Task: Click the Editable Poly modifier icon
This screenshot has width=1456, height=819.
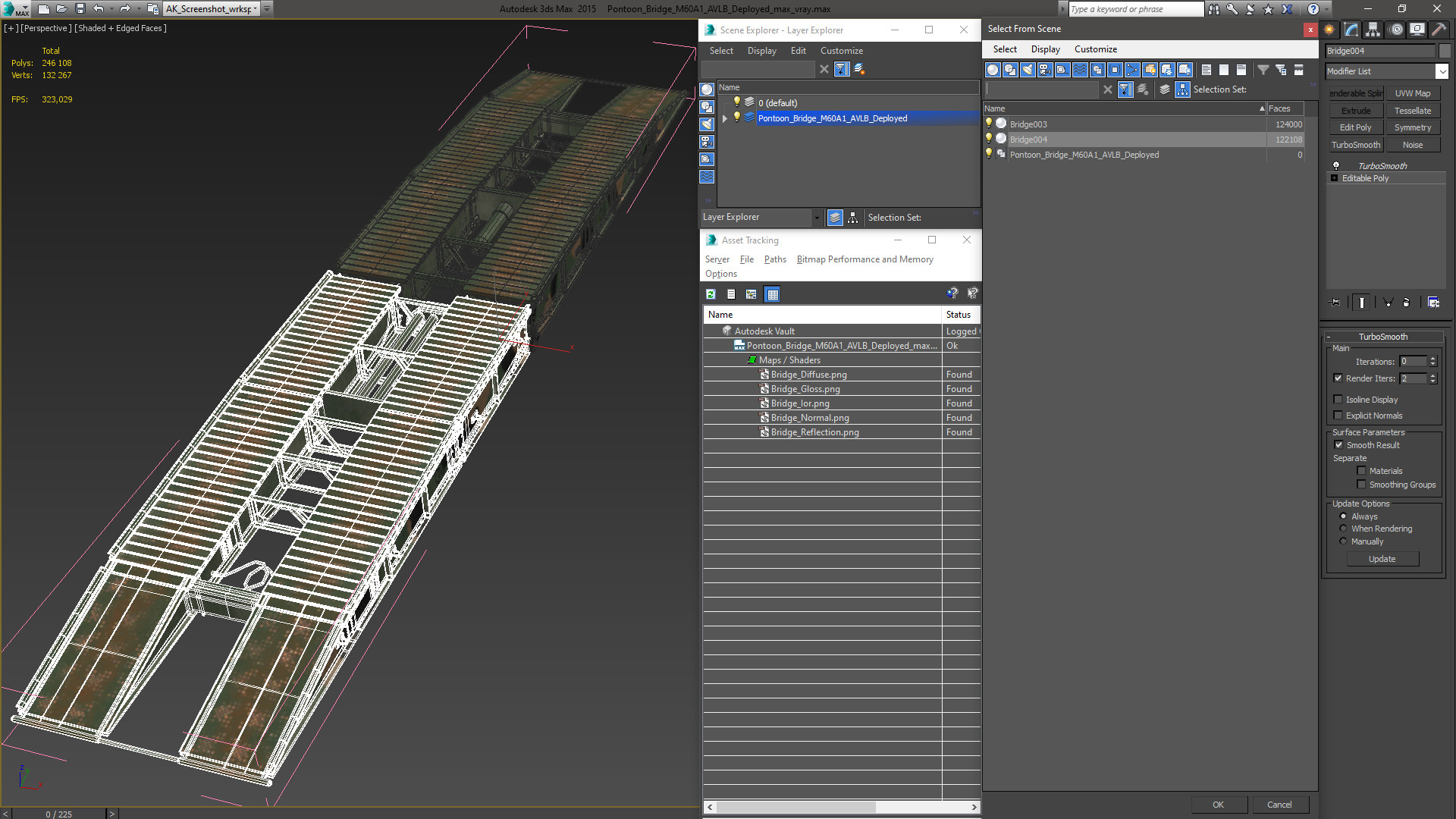Action: pos(1335,178)
